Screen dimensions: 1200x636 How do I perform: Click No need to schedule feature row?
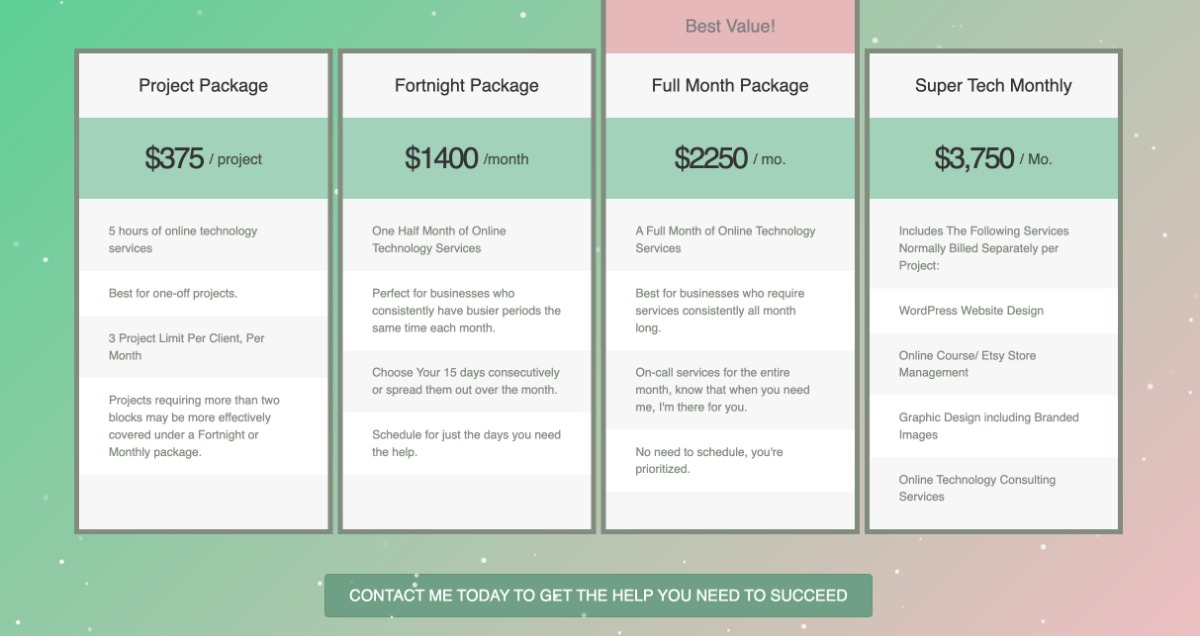[x=709, y=460]
